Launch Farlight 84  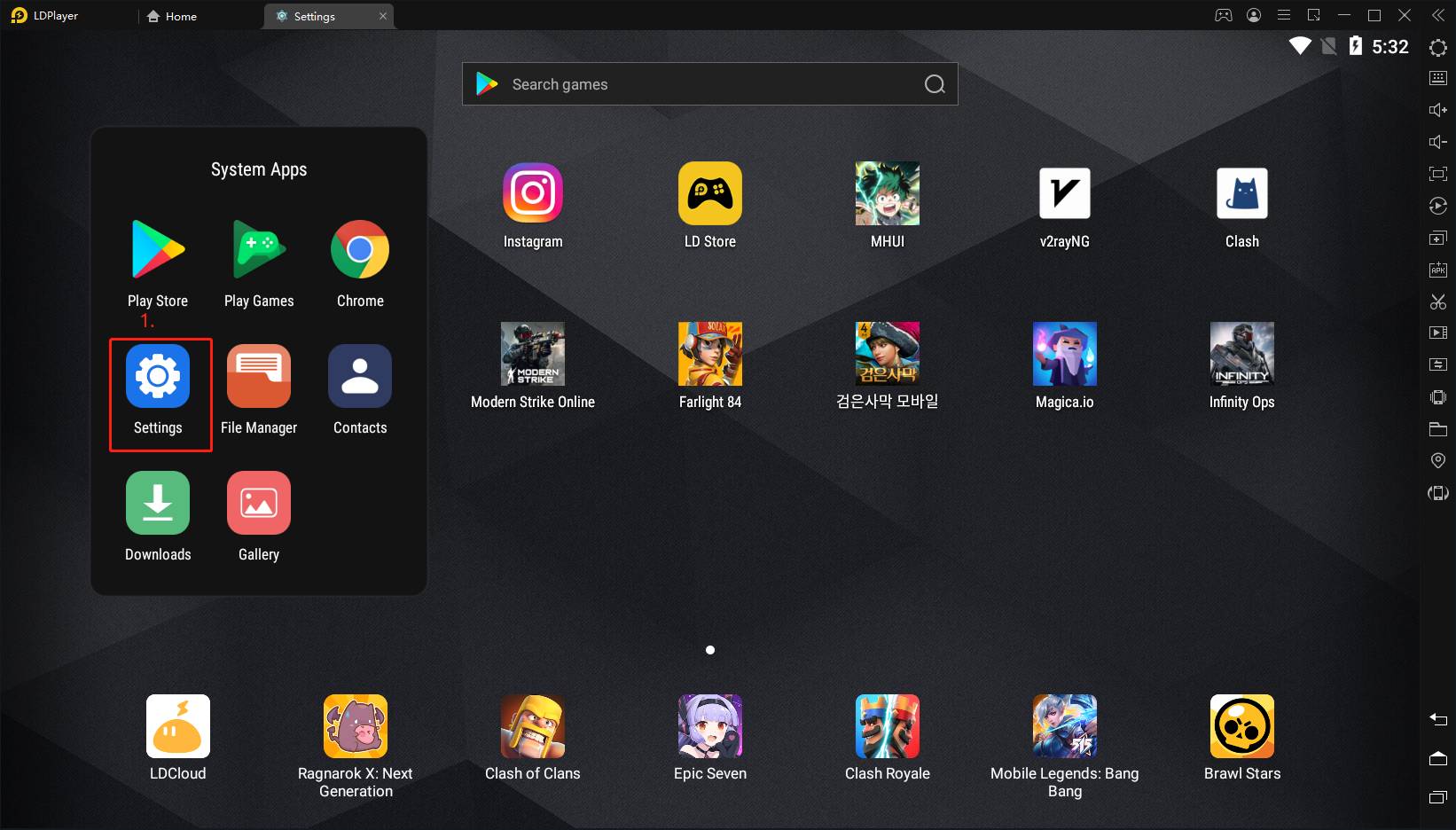coord(710,354)
